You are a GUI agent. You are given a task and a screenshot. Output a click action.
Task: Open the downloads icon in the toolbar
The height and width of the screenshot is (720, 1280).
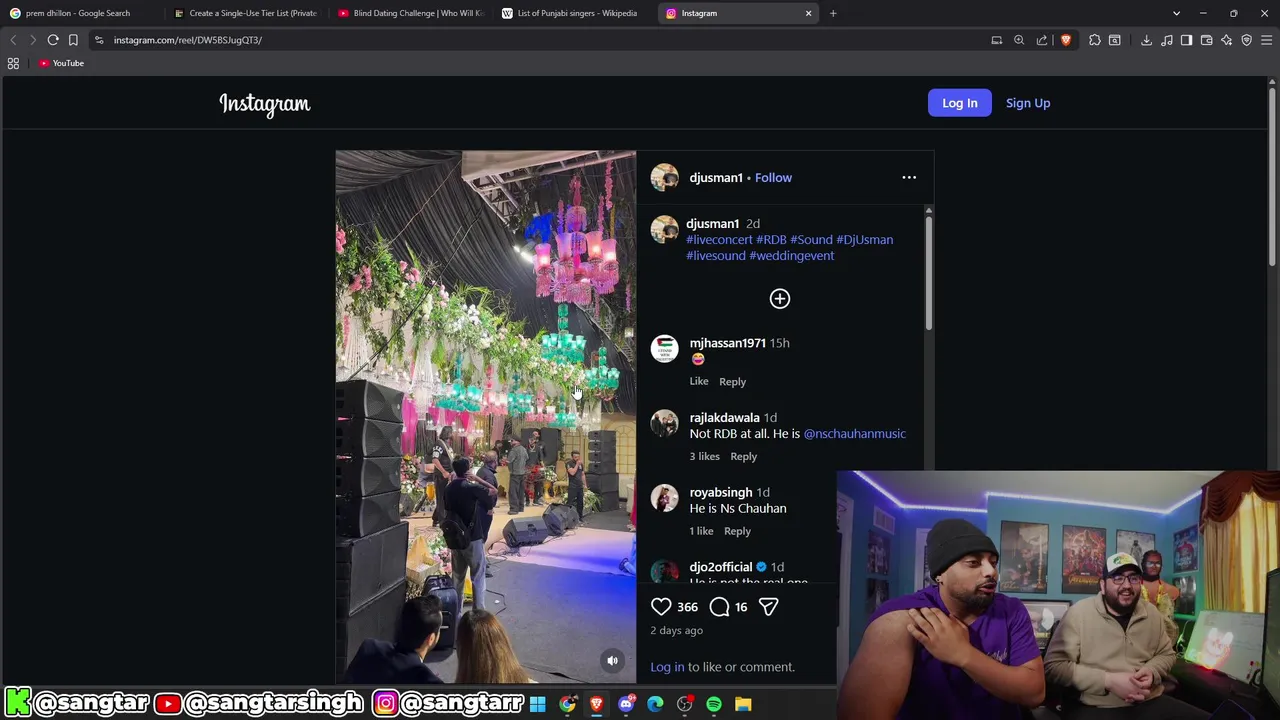(1146, 40)
